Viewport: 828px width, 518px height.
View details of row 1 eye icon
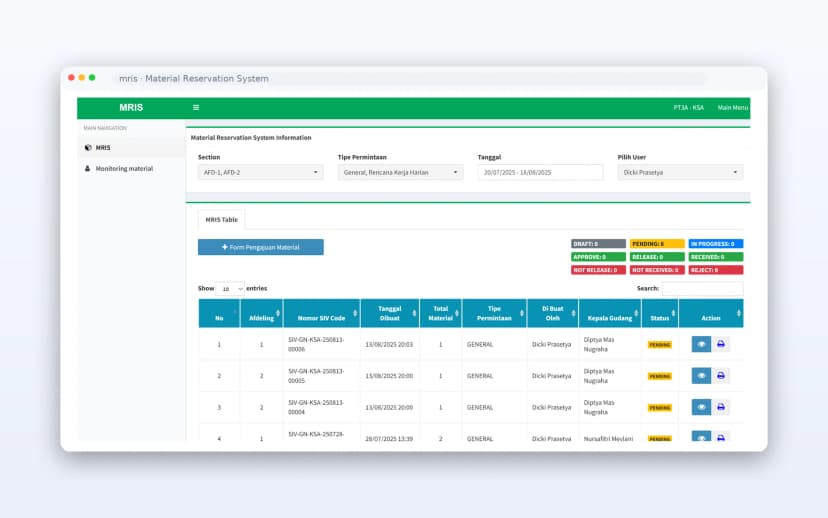point(701,344)
